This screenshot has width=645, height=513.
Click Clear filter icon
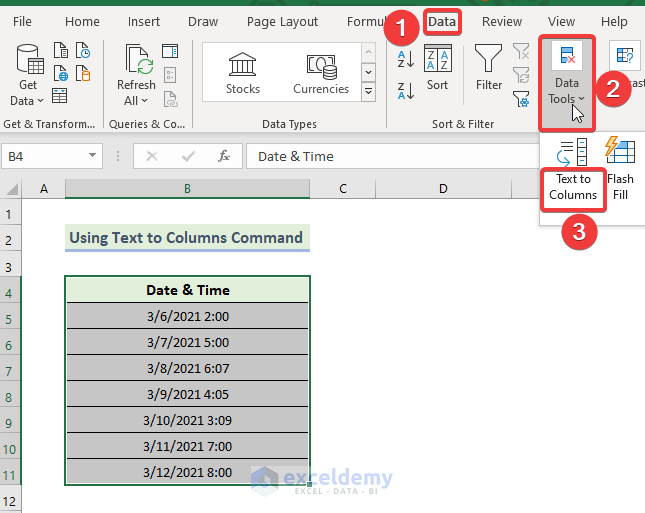coord(521,51)
